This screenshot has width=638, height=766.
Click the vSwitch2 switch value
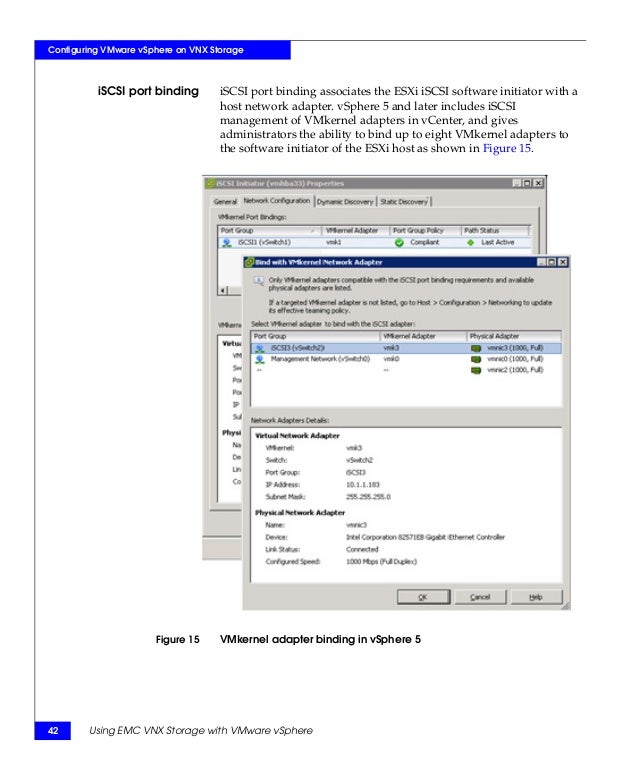pyautogui.click(x=359, y=460)
